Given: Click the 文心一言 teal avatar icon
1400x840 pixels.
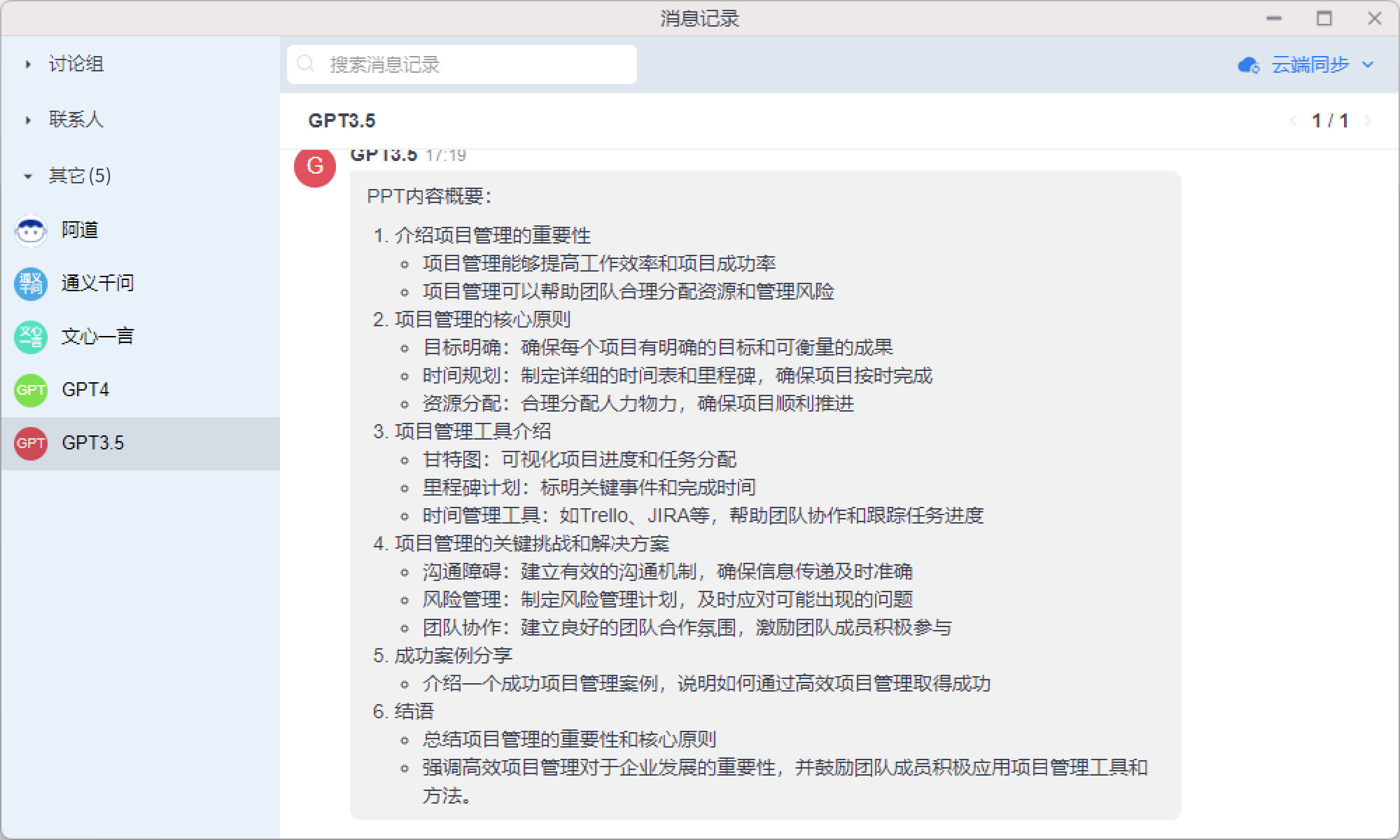Looking at the screenshot, I should coord(31,337).
